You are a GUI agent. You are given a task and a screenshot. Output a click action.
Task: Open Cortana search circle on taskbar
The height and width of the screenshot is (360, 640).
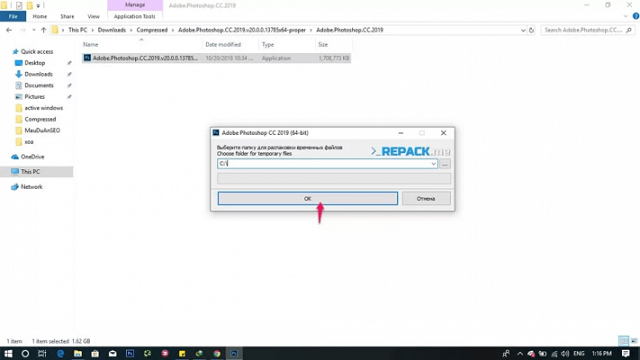(25, 353)
